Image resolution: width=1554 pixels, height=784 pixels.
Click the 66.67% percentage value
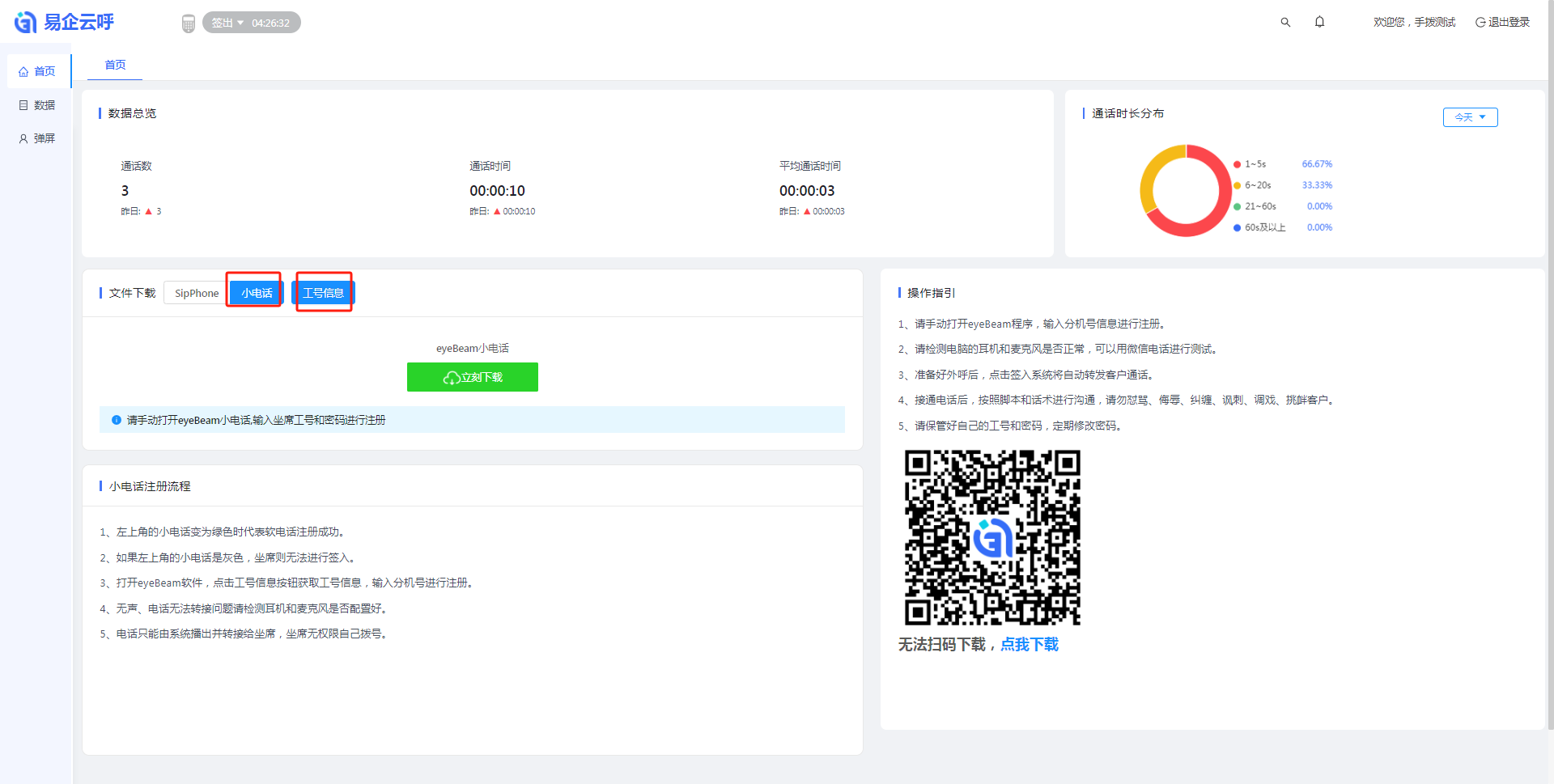point(1317,164)
